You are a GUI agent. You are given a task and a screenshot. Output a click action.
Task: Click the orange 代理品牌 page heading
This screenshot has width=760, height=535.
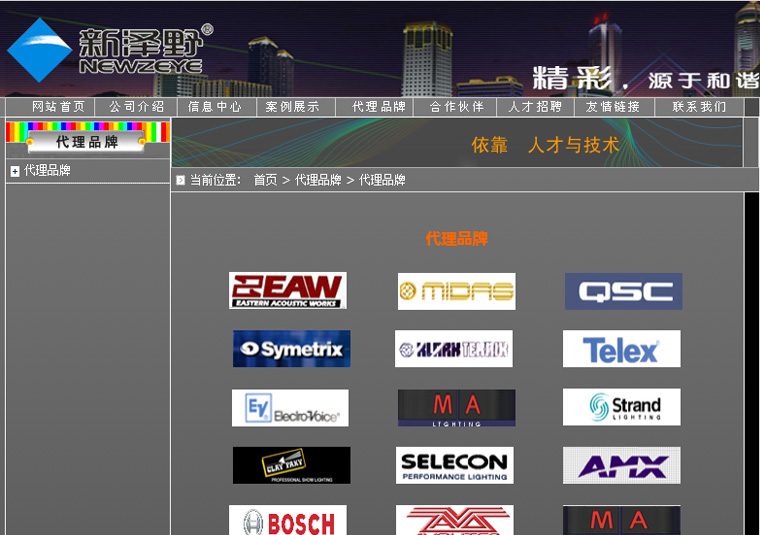coord(457,238)
